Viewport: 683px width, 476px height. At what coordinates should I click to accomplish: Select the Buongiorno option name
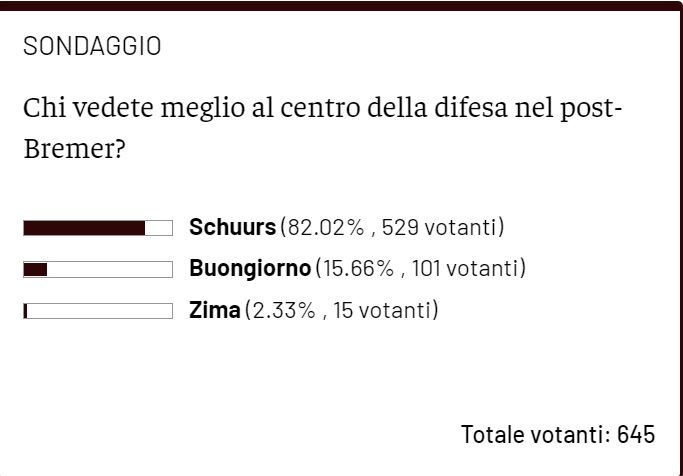coord(250,268)
